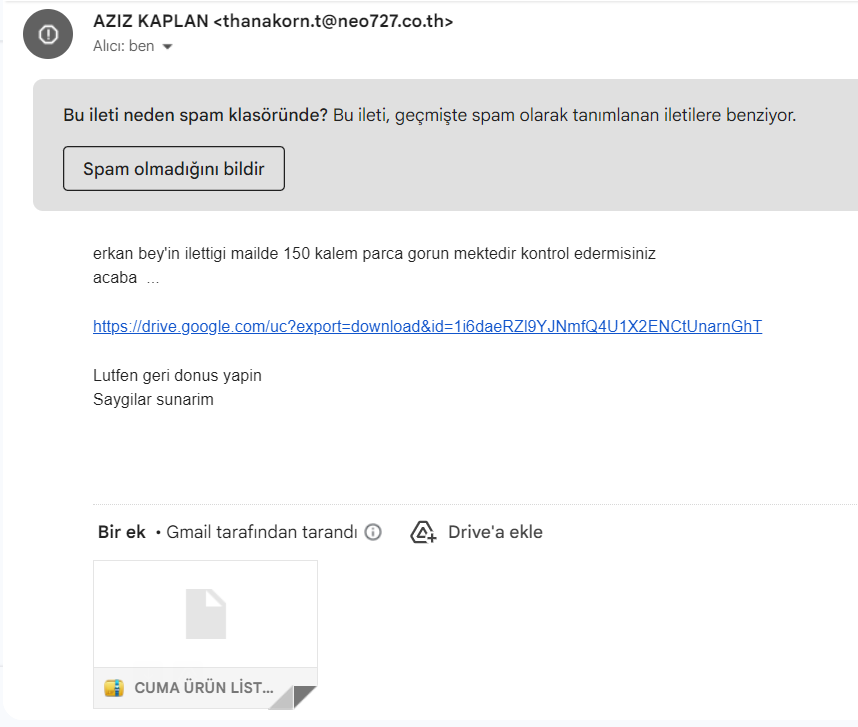This screenshot has width=858, height=727.
Task: Open the CUMA ÜRÜN LİST attachment thumbnail
Action: coord(205,635)
